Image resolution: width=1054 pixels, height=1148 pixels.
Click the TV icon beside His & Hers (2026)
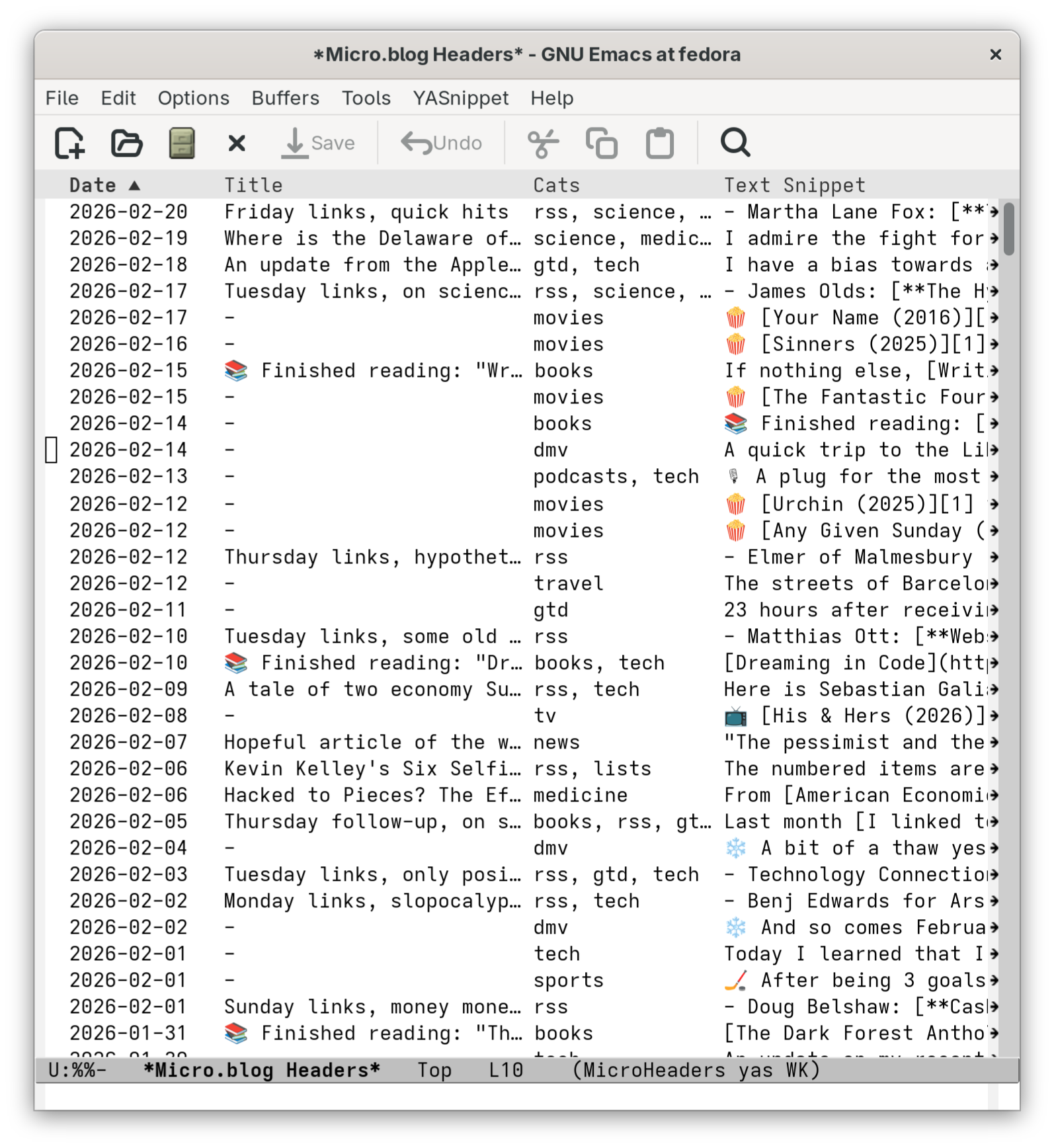[735, 716]
